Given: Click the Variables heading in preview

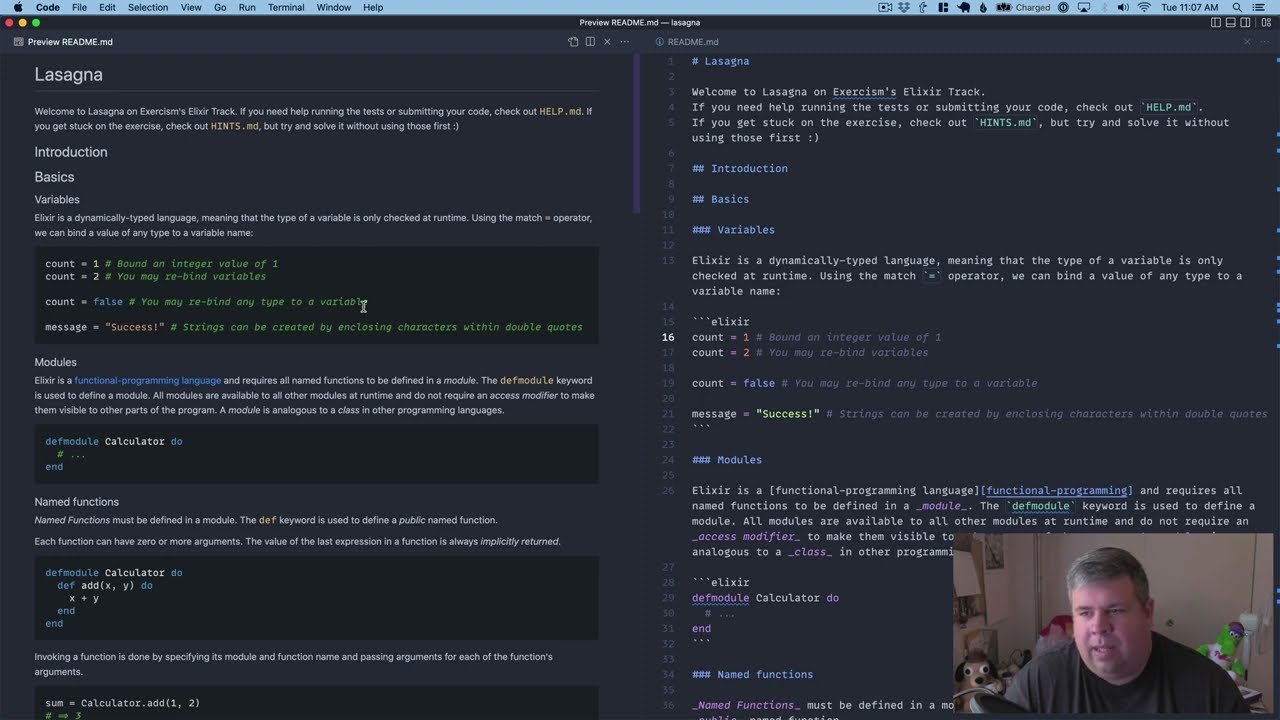Looking at the screenshot, I should click(57, 199).
